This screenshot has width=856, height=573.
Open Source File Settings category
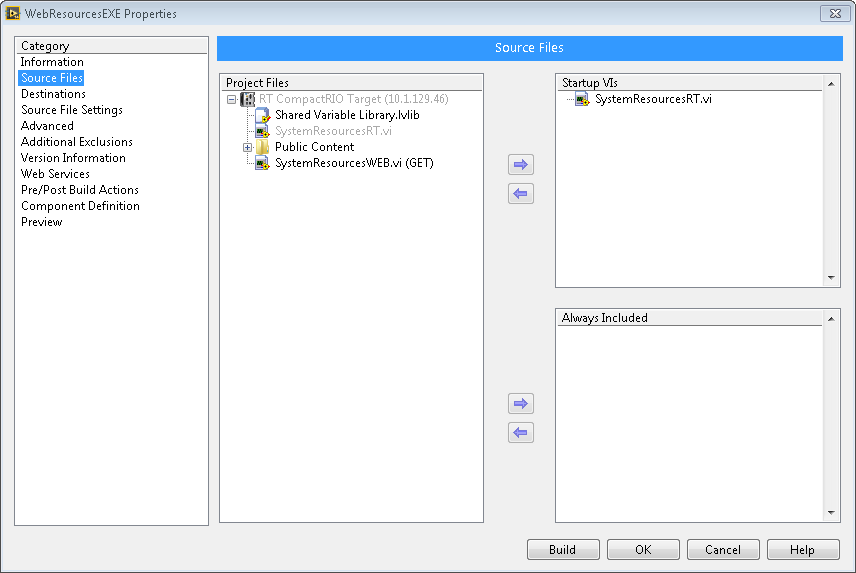(72, 110)
